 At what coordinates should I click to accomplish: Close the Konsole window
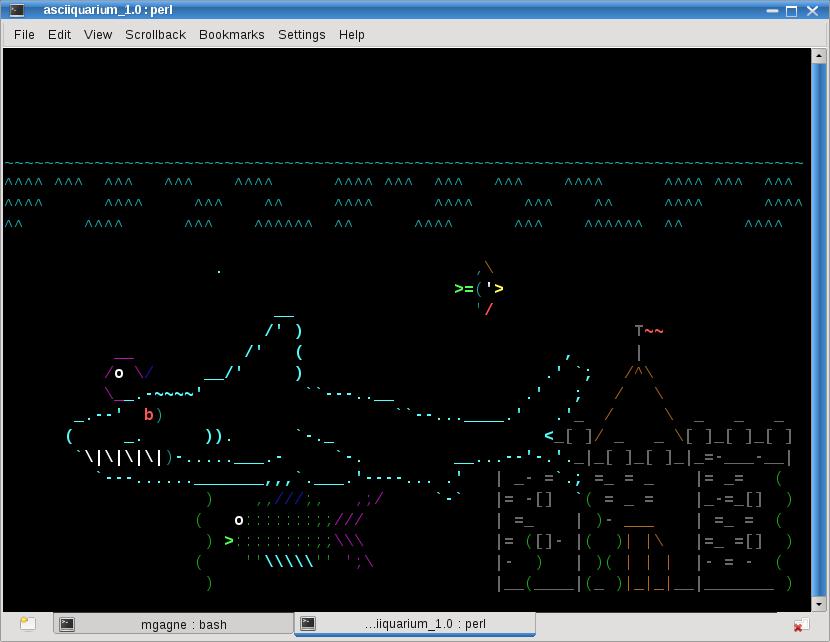[x=814, y=11]
